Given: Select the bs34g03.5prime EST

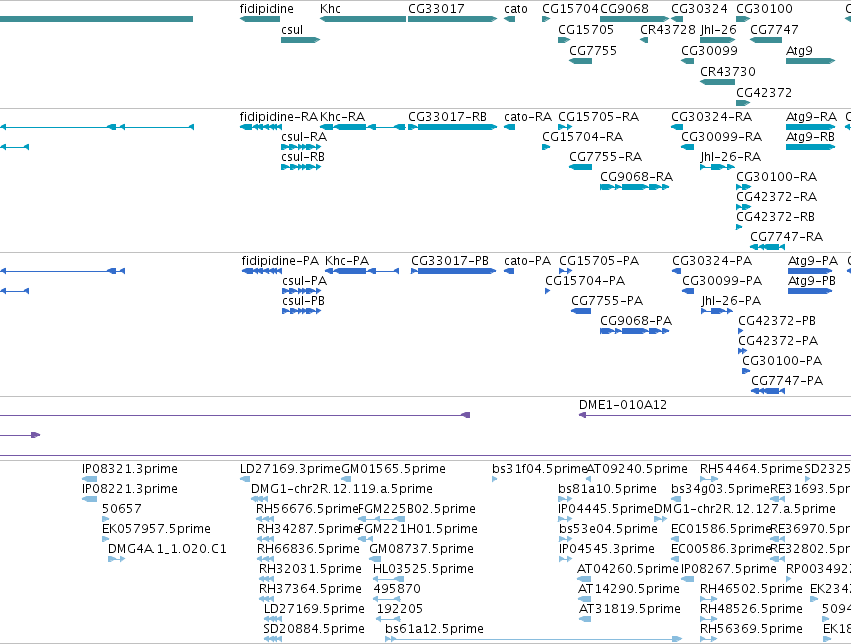Looking at the screenshot, I should [678, 499].
